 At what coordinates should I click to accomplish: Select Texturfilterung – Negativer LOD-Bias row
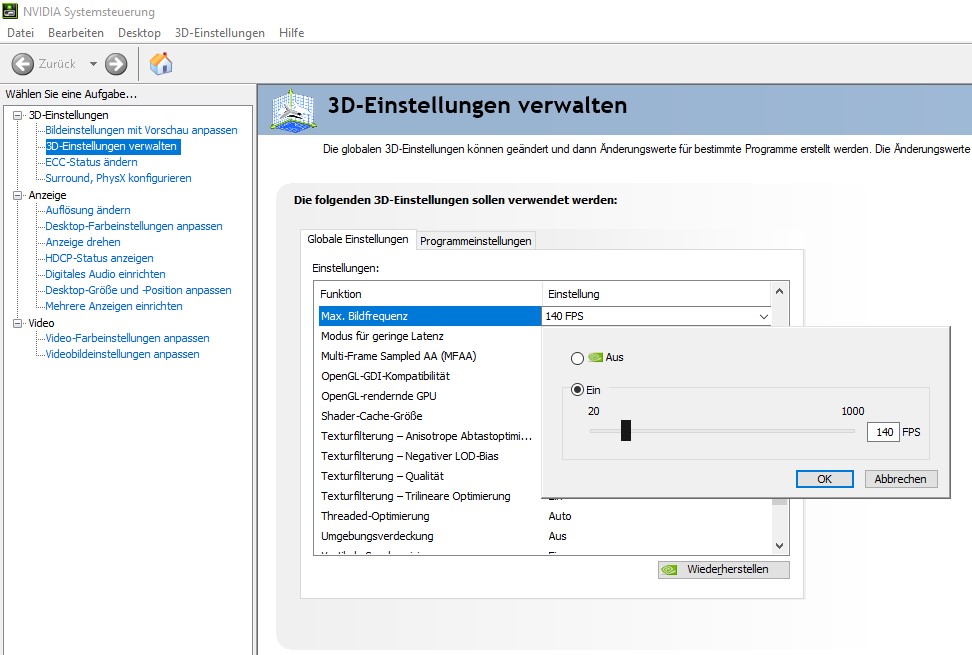click(x=430, y=456)
